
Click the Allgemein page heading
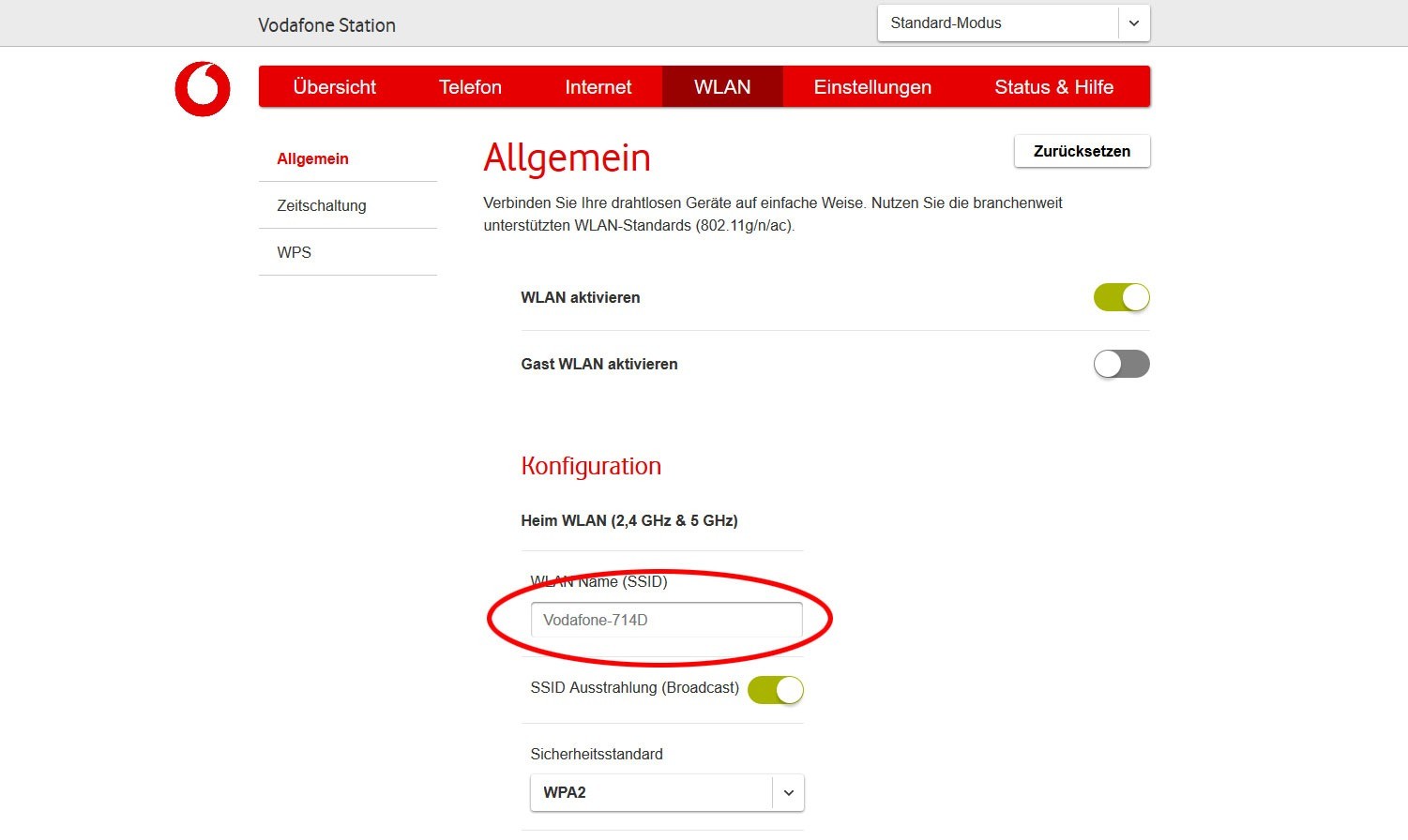(567, 157)
